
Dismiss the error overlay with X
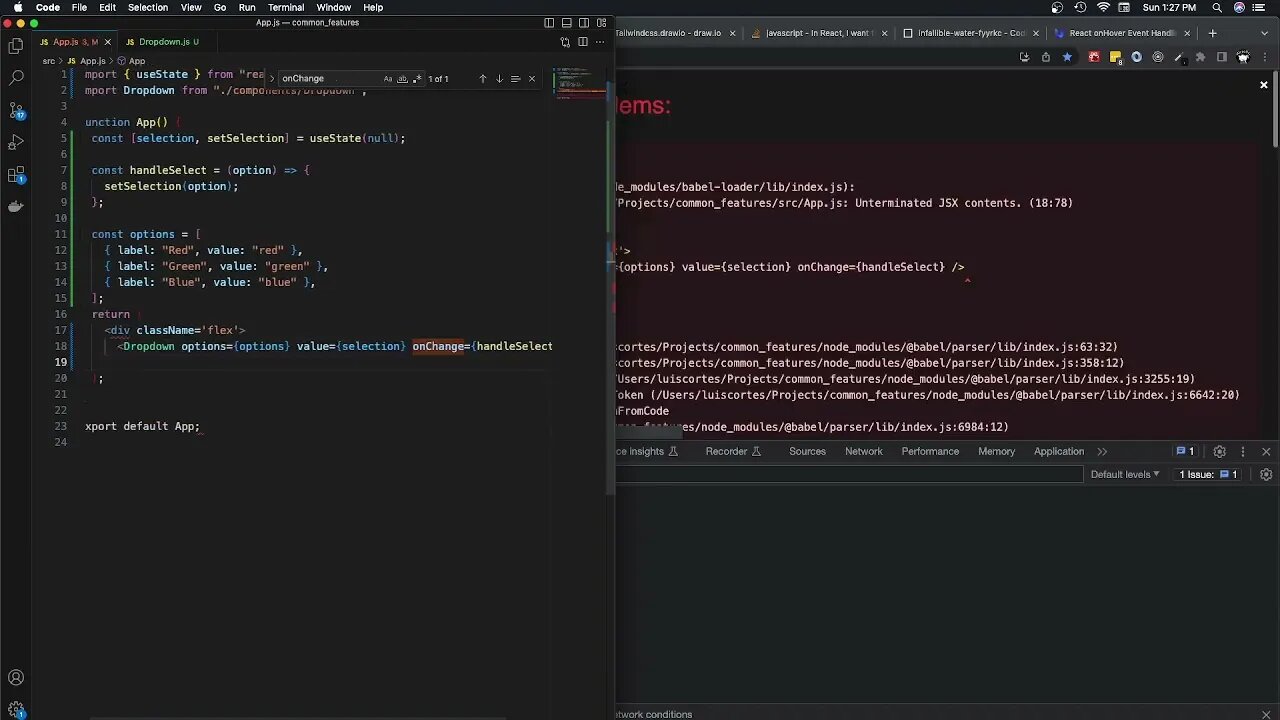tap(1264, 85)
